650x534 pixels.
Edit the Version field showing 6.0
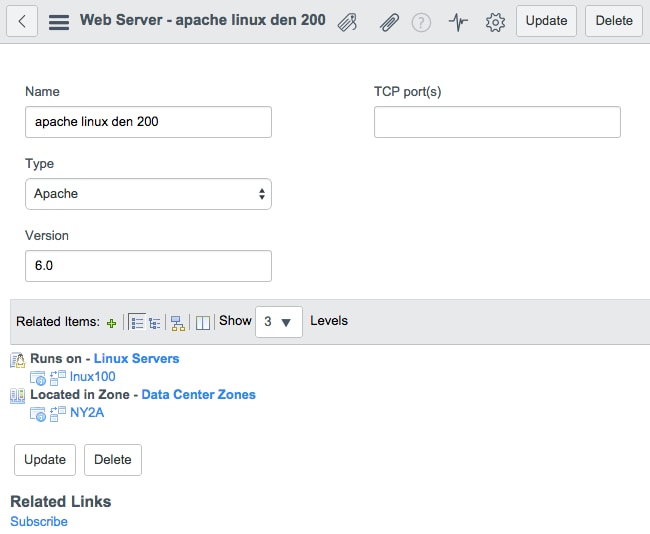coord(148,266)
